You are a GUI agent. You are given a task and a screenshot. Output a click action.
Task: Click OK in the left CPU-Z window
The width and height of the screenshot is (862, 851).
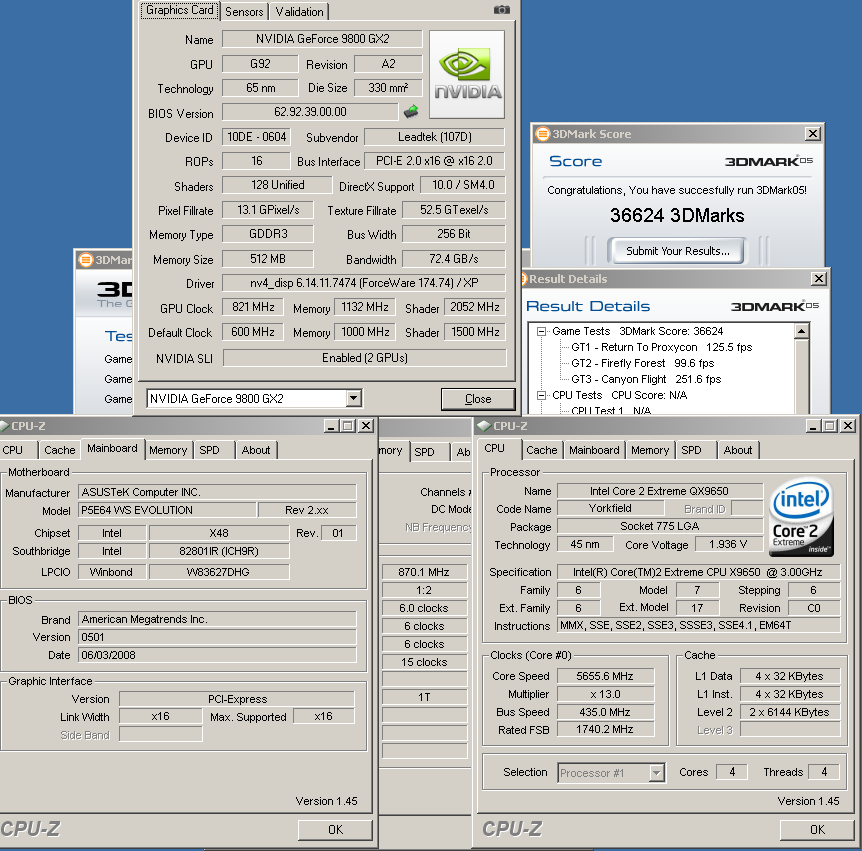[335, 829]
